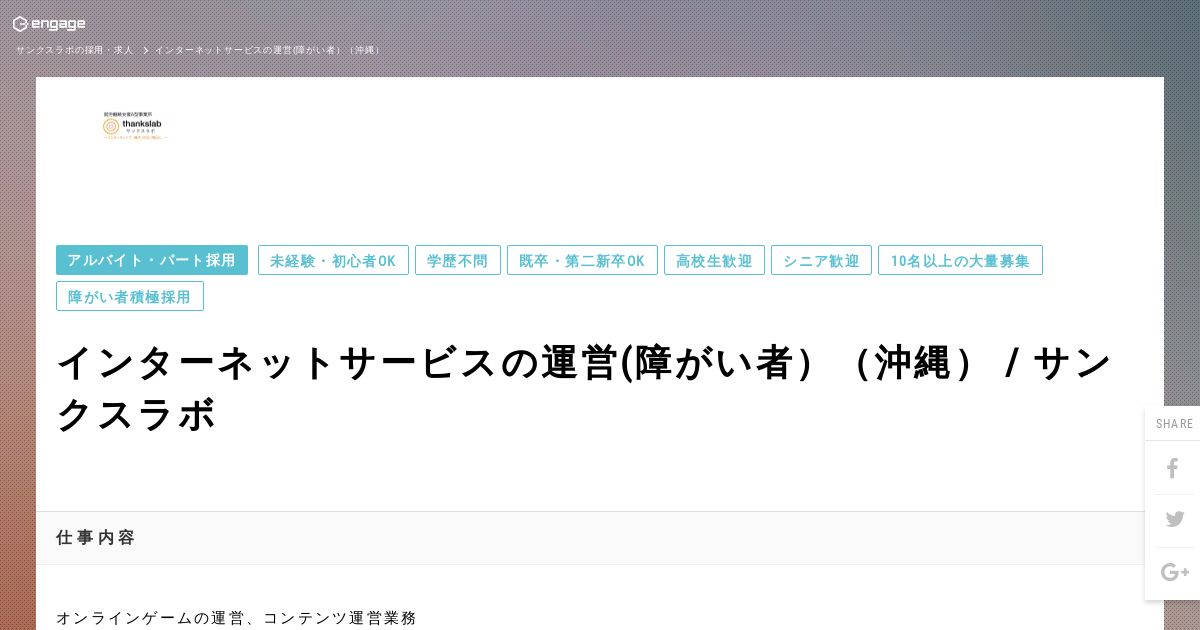Click the thankslab company logo

tap(135, 126)
